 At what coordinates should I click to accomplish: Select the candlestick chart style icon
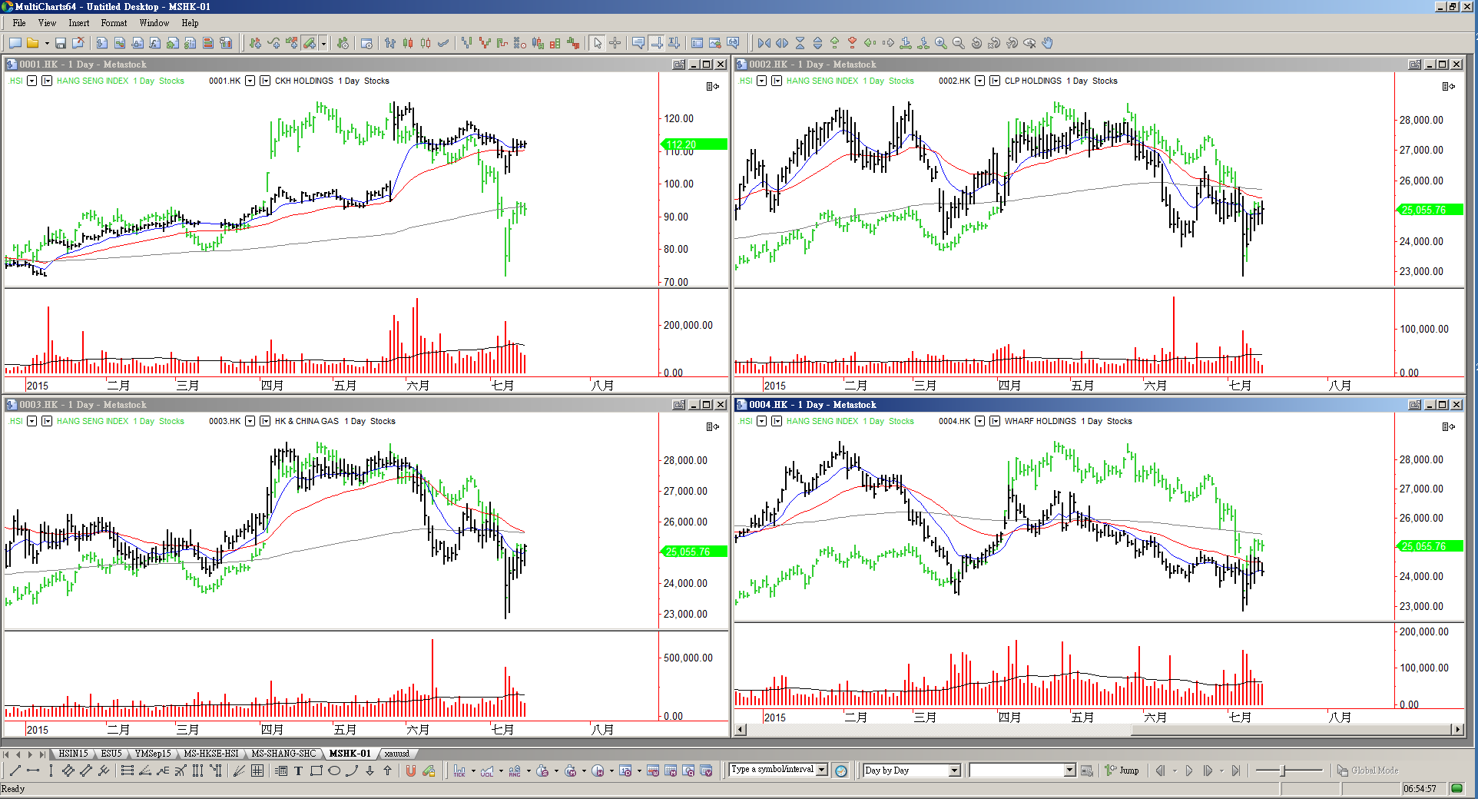(408, 43)
